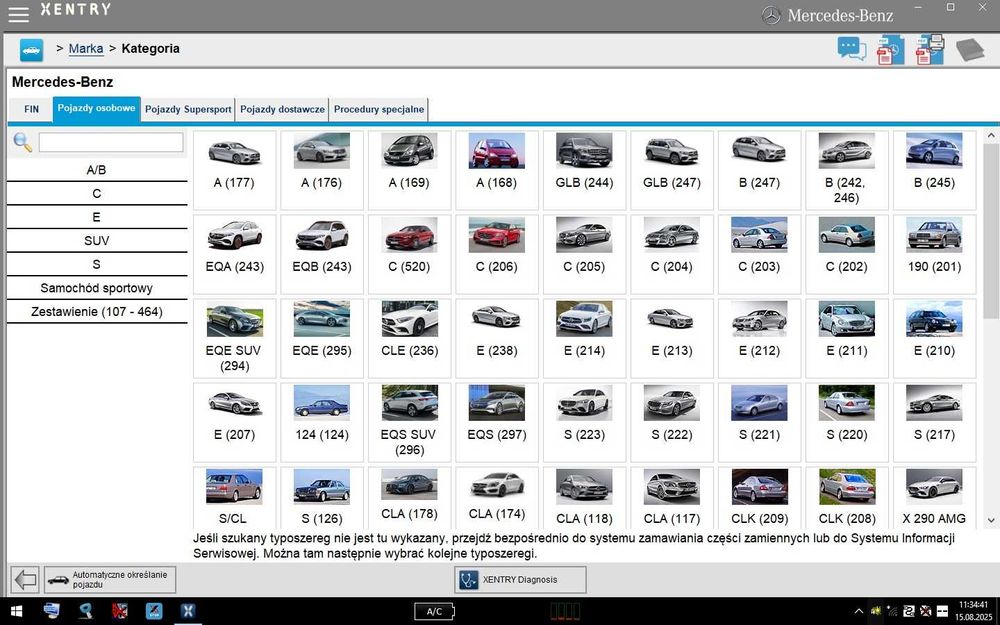Click the back arrow button
The image size is (1000, 625).
[x=25, y=580]
